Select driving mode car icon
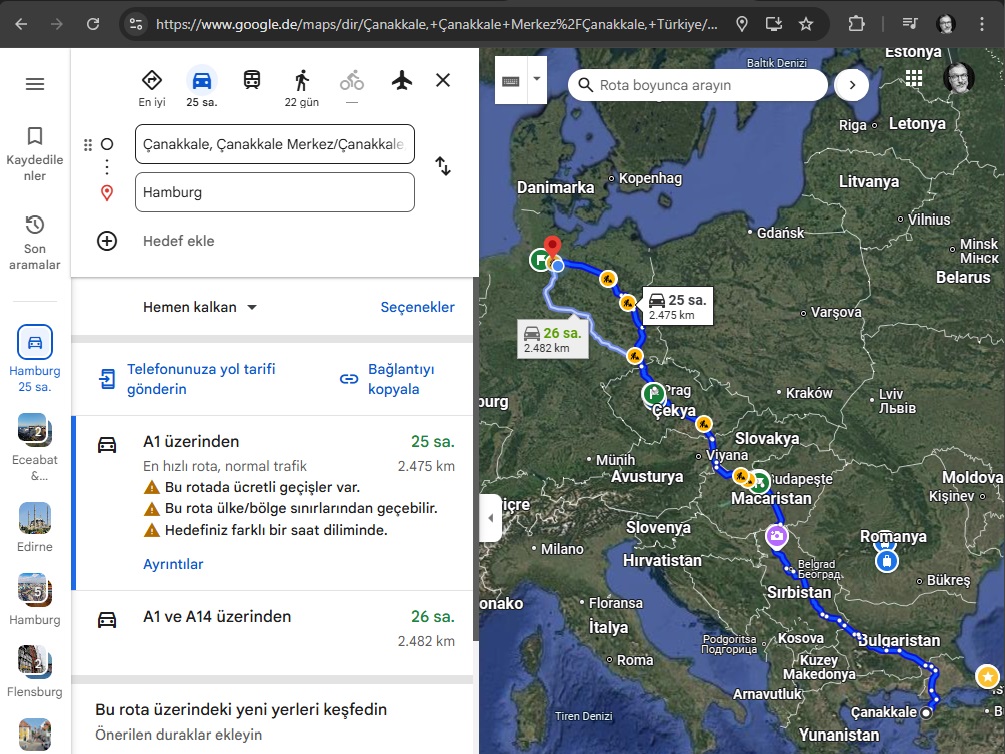 (x=202, y=81)
